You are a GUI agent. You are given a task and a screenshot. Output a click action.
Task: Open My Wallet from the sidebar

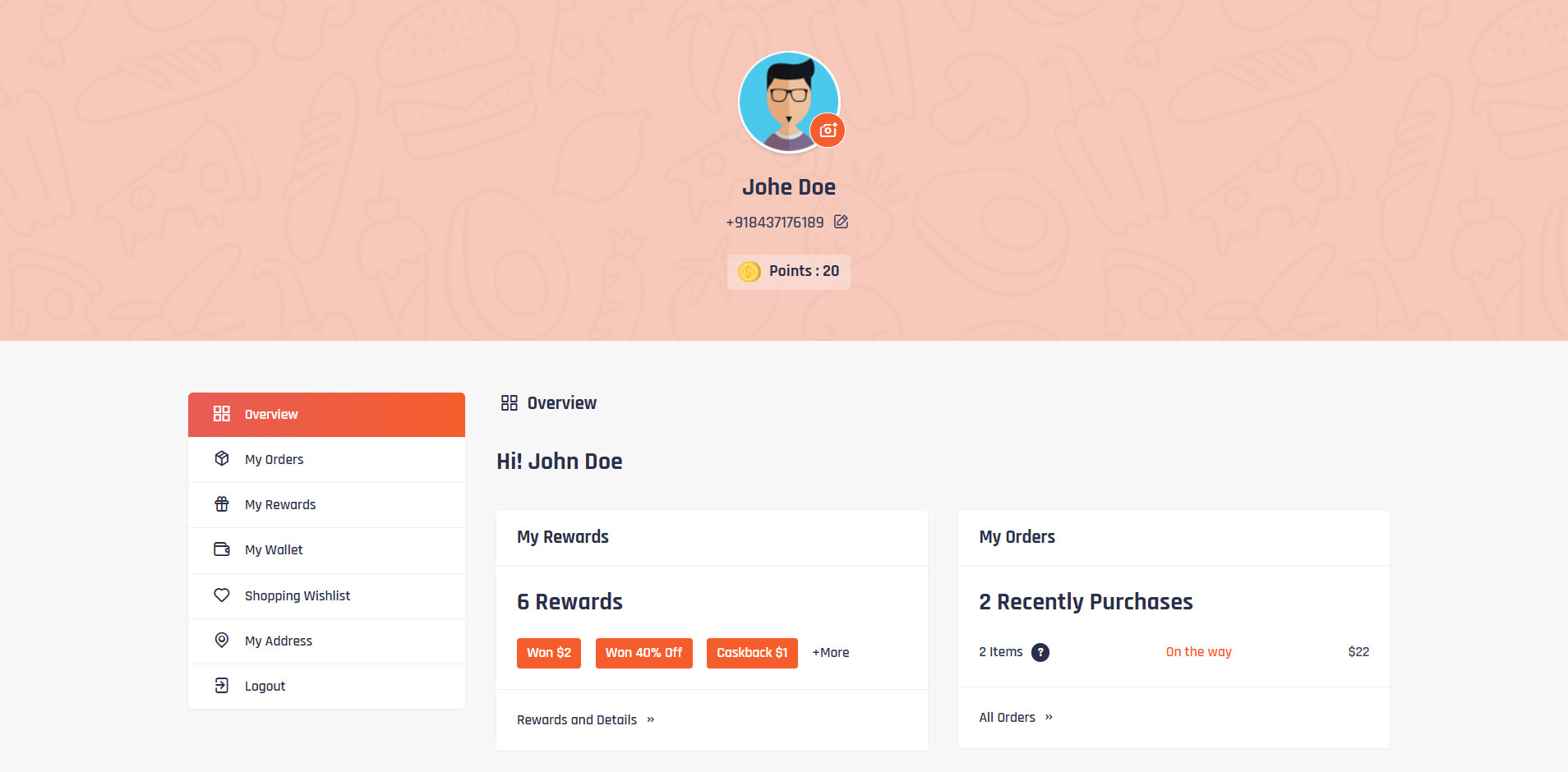click(274, 550)
